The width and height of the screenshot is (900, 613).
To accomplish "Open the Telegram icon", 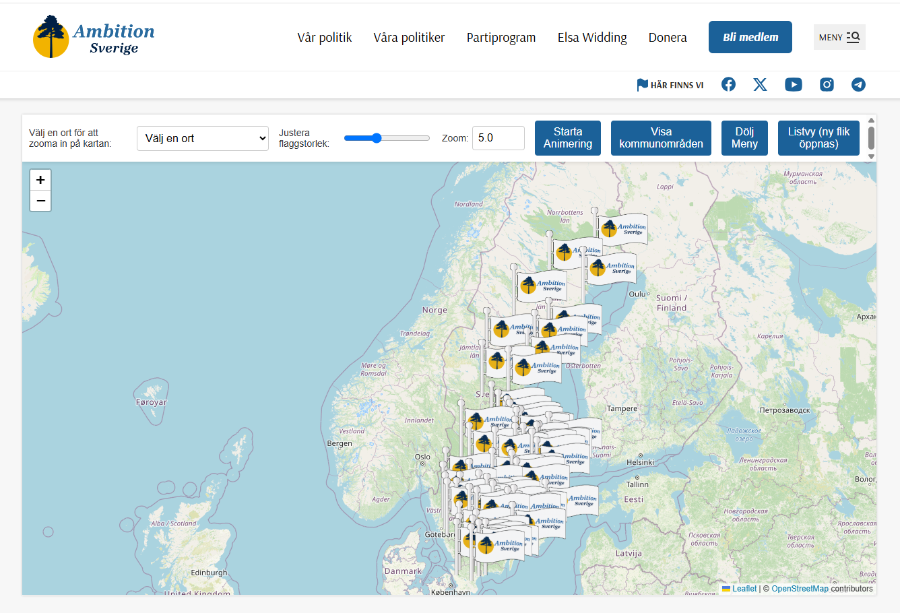I will (x=858, y=85).
